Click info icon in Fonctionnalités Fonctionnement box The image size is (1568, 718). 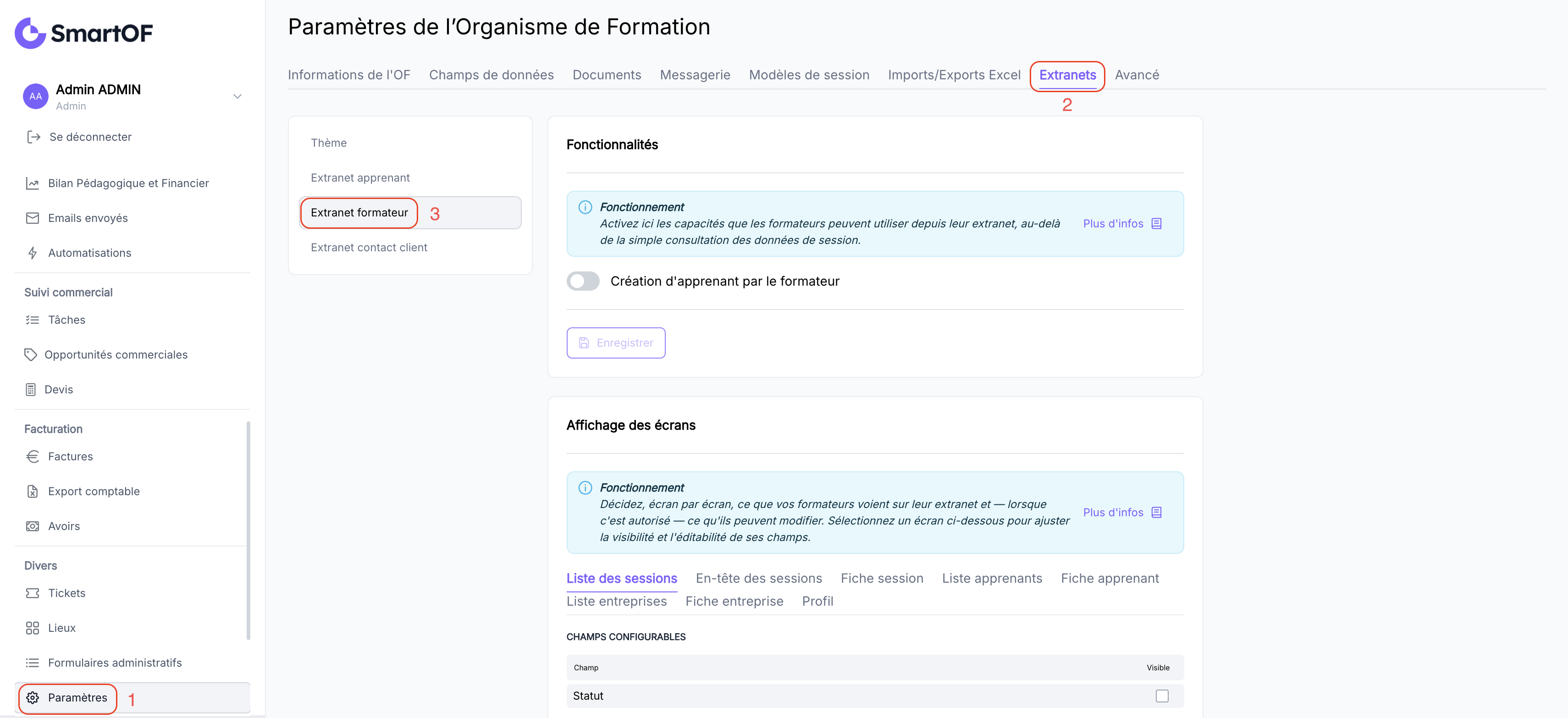pyautogui.click(x=585, y=208)
